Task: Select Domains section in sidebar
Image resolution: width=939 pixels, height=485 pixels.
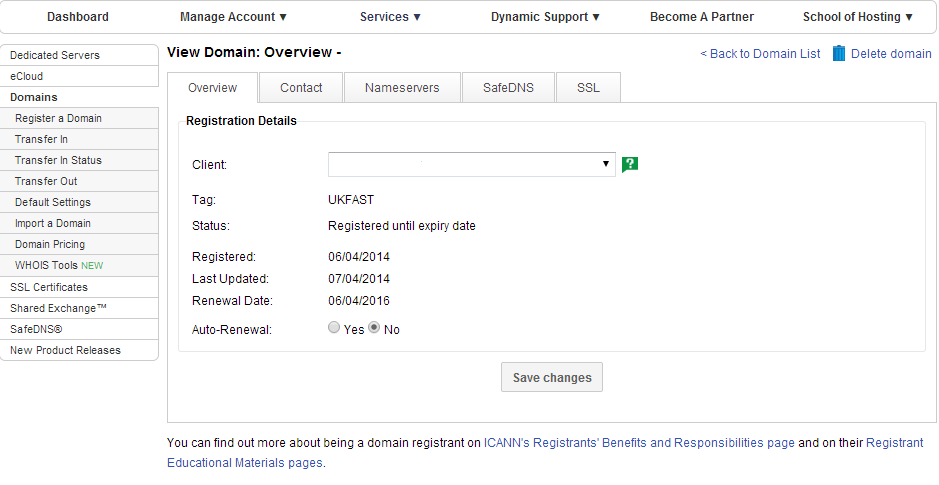Action: click(x=79, y=97)
